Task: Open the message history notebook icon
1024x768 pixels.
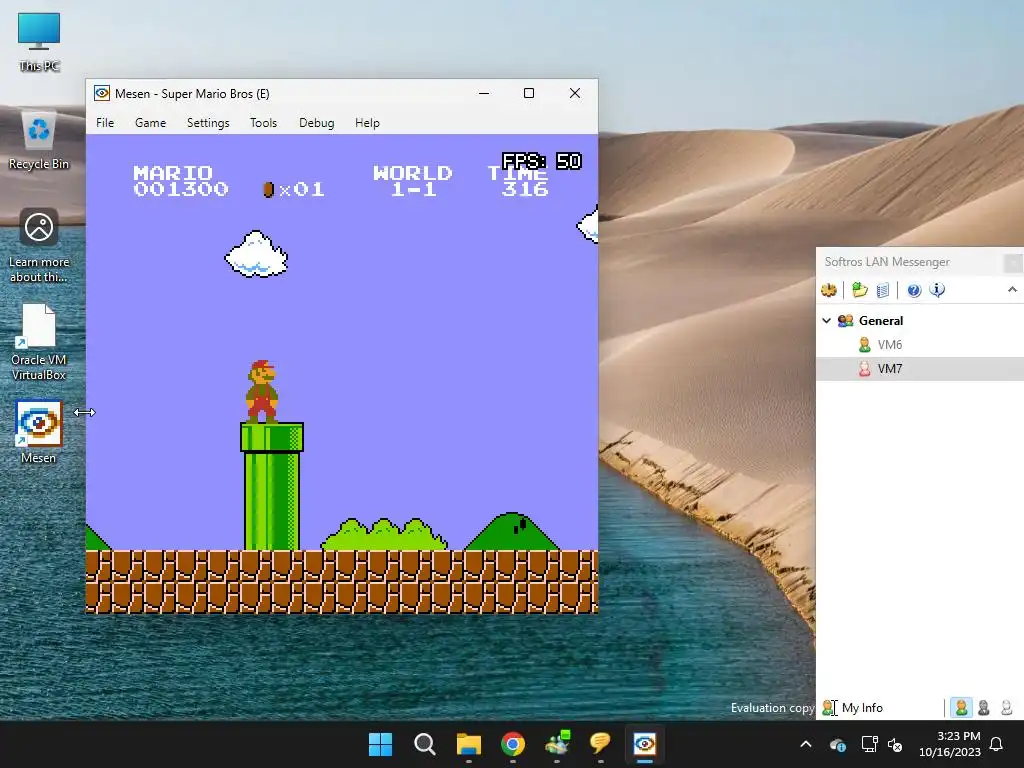Action: (883, 290)
